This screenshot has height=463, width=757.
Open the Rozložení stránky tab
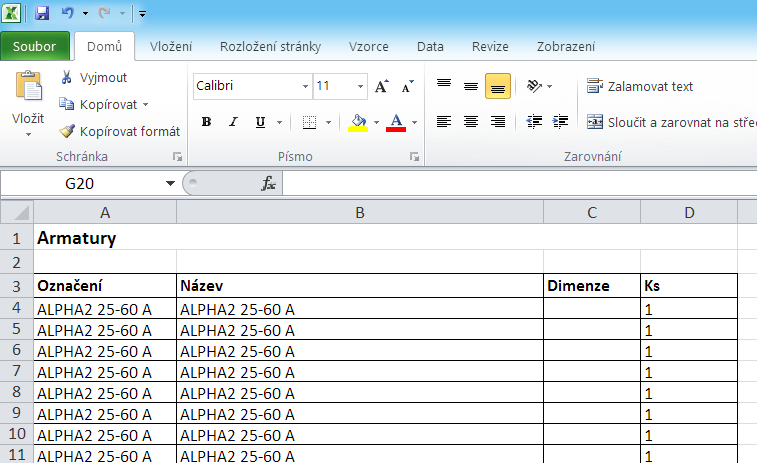pyautogui.click(x=270, y=46)
